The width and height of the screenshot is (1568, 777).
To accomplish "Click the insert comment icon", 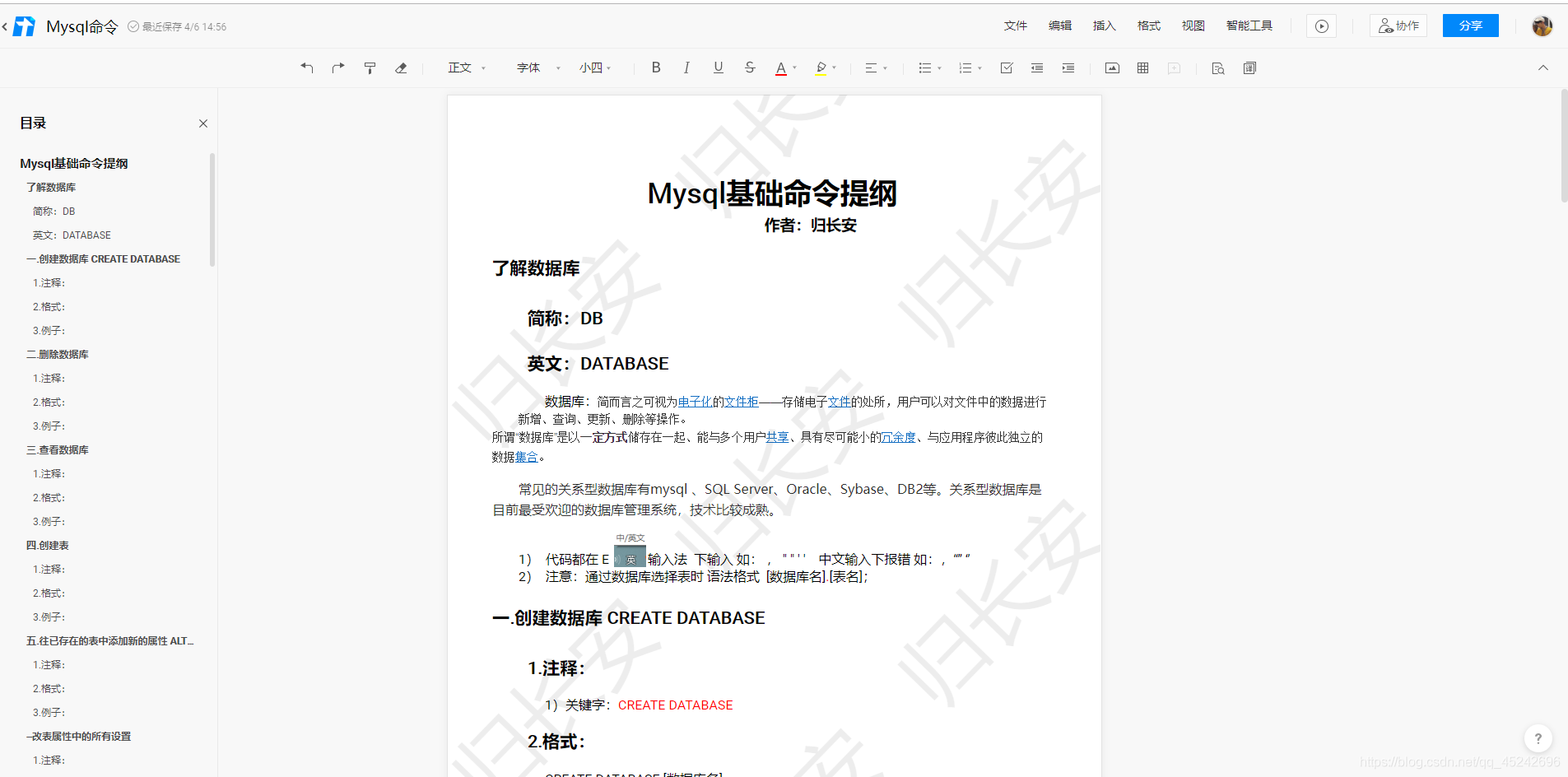I will (1175, 68).
